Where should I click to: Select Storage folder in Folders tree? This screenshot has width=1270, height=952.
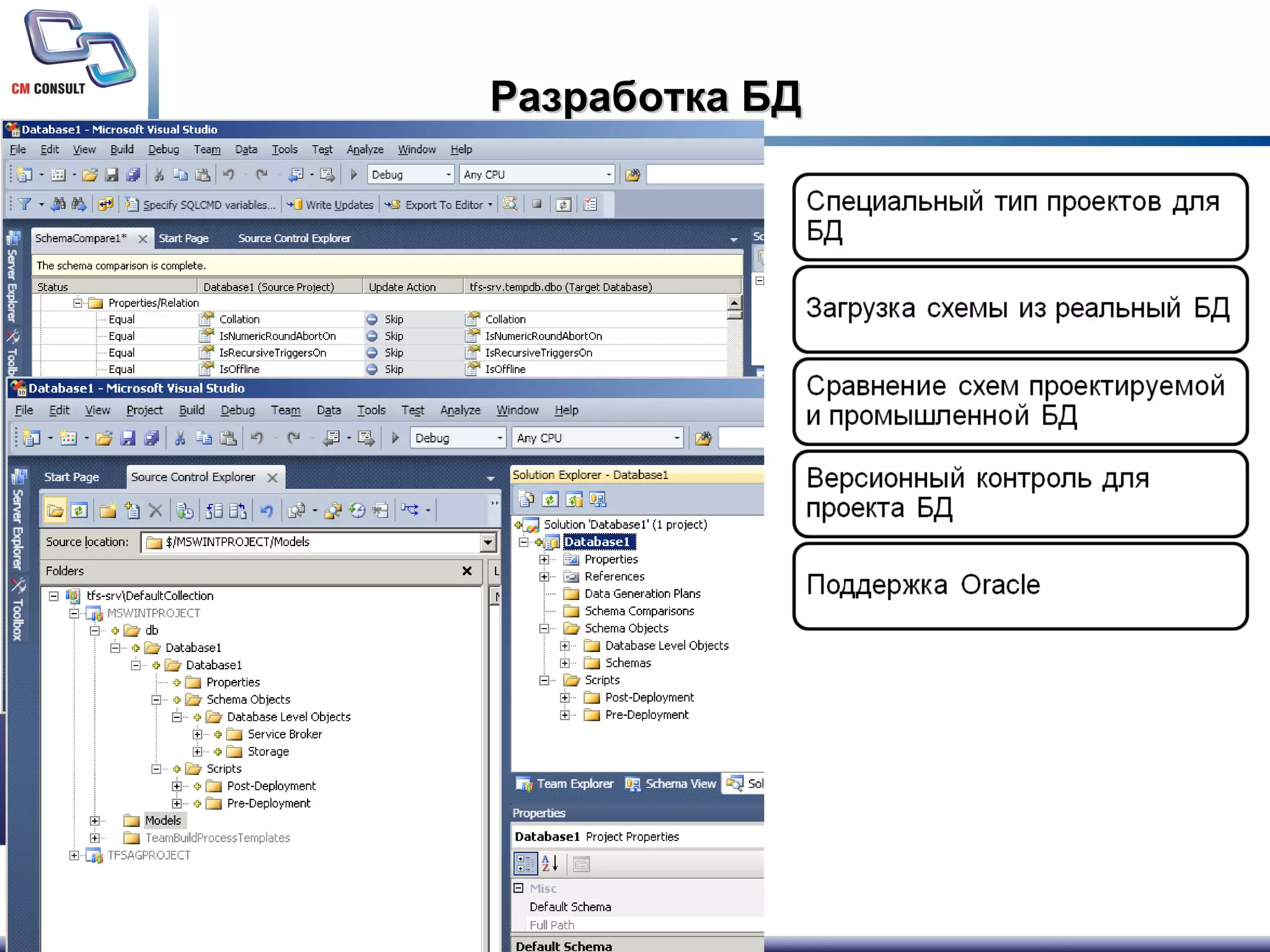[269, 752]
